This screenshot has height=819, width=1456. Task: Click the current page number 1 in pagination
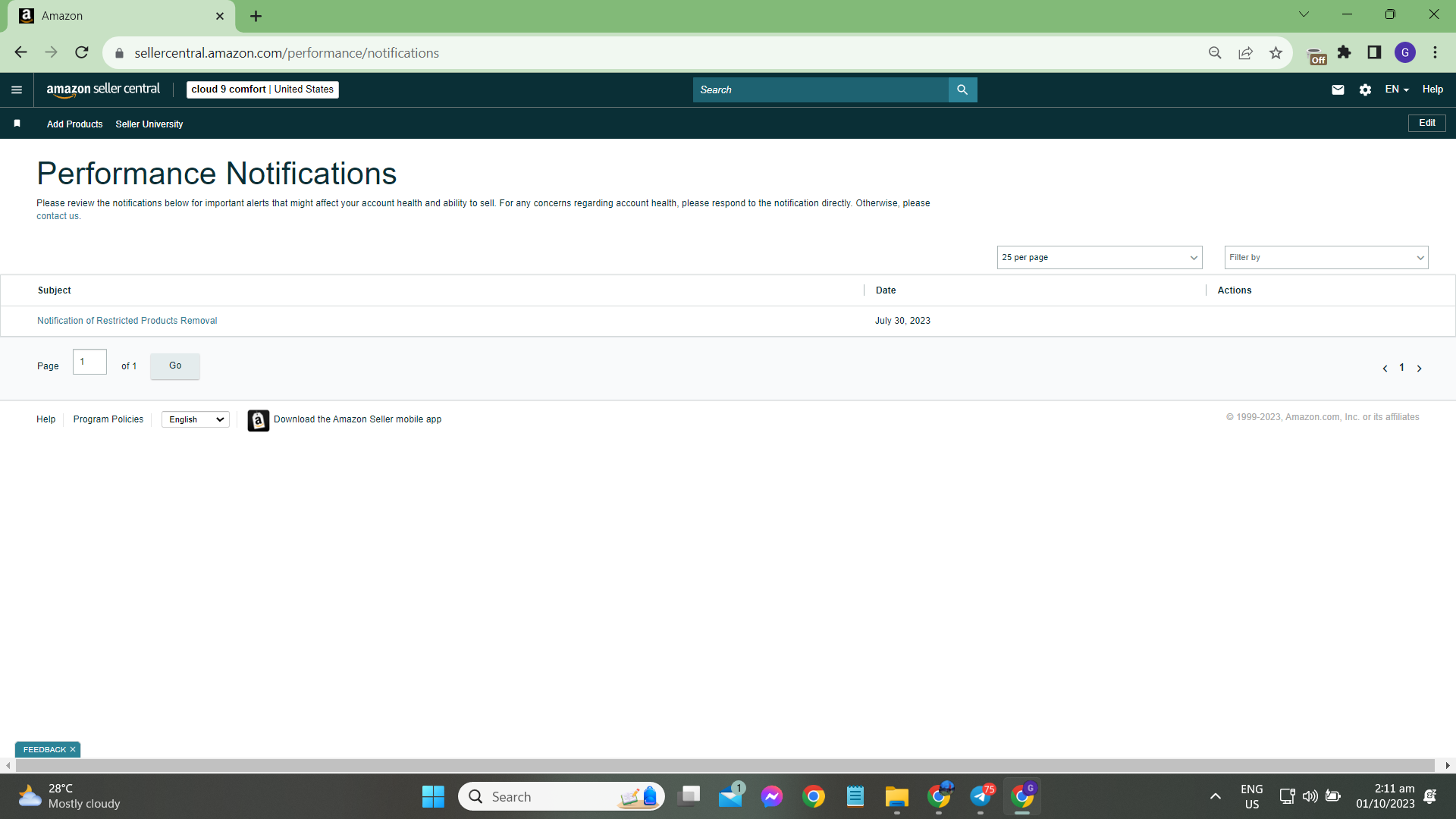pyautogui.click(x=1402, y=368)
